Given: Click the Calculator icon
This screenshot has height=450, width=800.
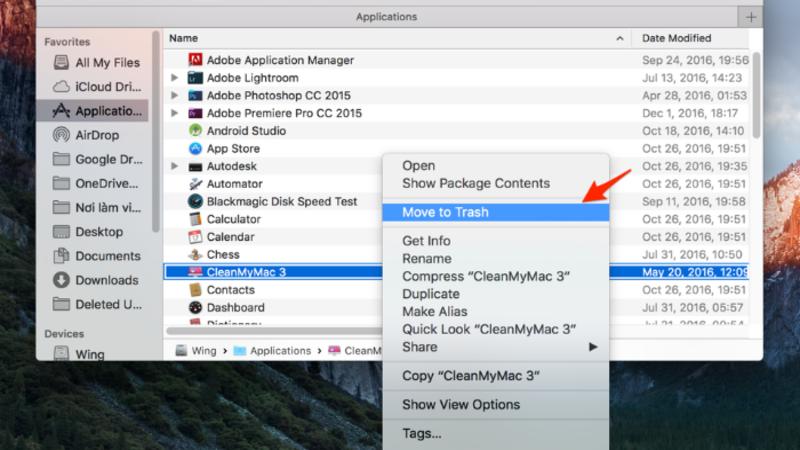Looking at the screenshot, I should click(195, 219).
